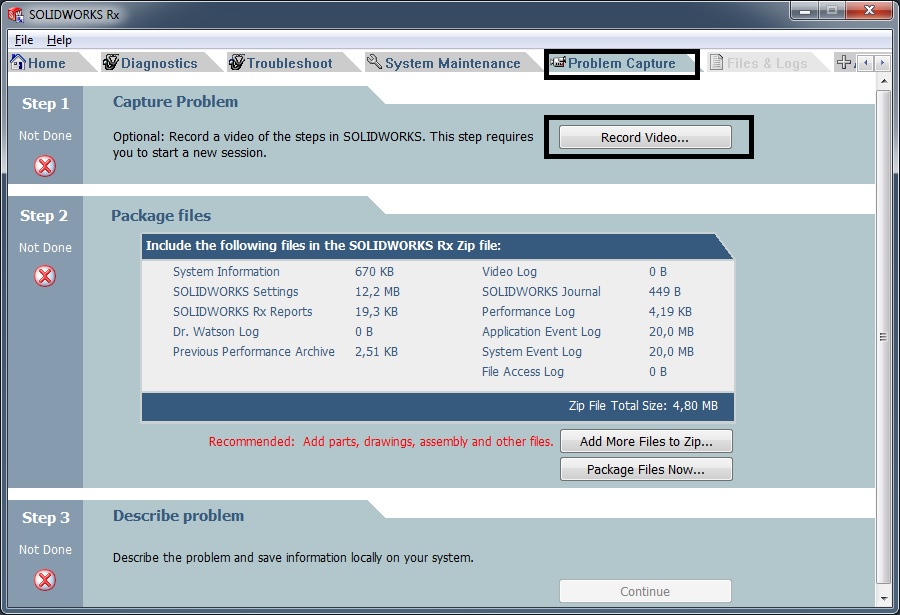The image size is (900, 615).
Task: Click Add More Files to Zip
Action: pos(645,441)
